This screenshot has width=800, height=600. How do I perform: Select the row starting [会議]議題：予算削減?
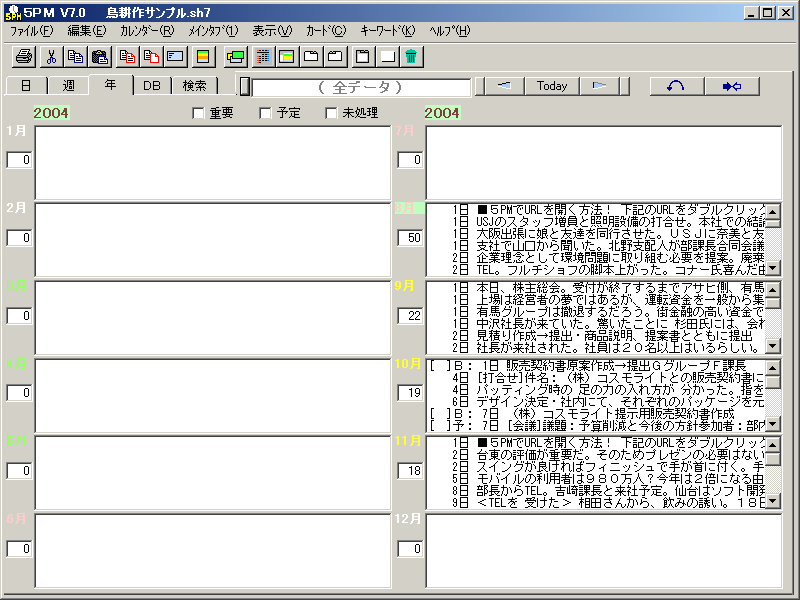pyautogui.click(x=596, y=426)
